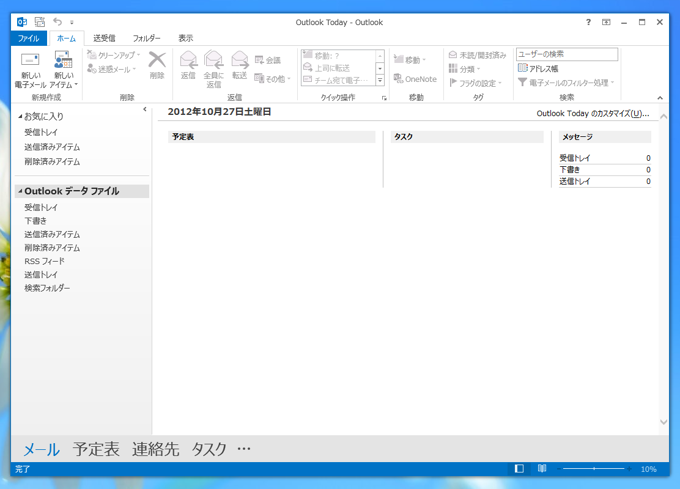Click the OneNote button
Screen dimensions: 680x489
(x=415, y=79)
